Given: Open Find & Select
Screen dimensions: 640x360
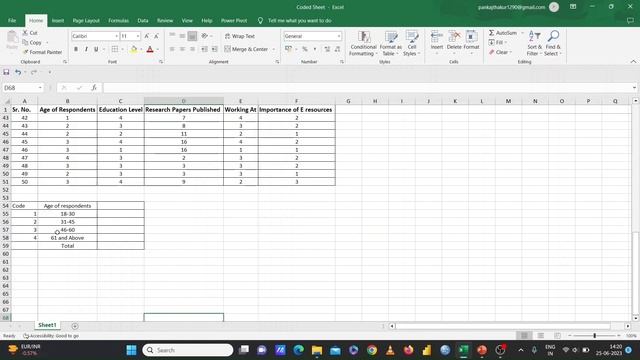Looking at the screenshot, I should [x=553, y=43].
